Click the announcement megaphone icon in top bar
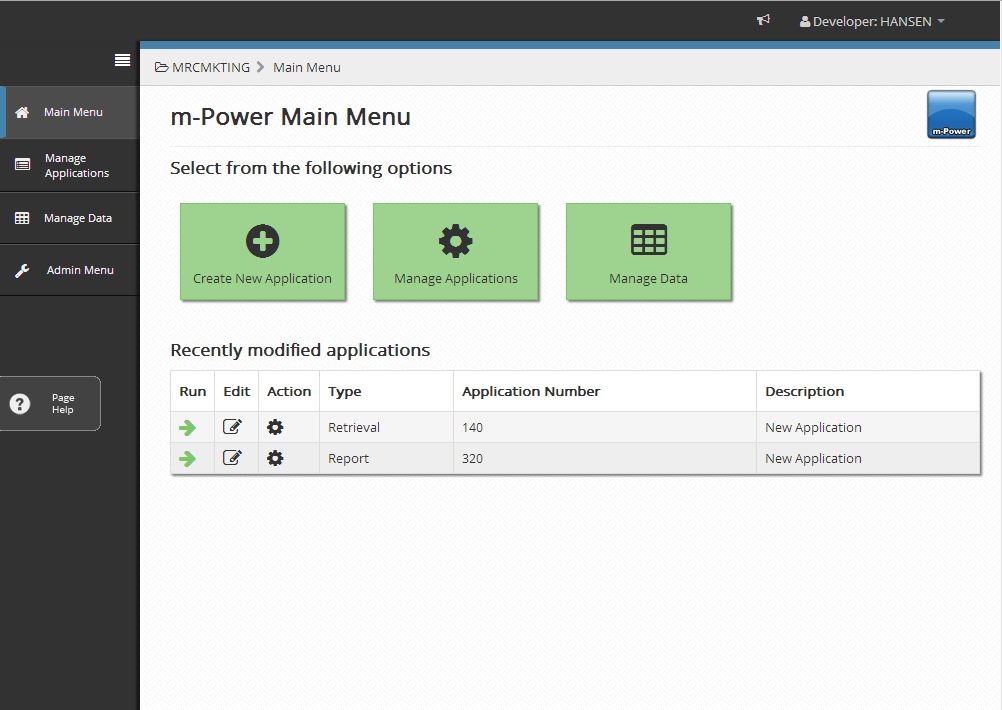Image resolution: width=1002 pixels, height=710 pixels. pos(762,20)
